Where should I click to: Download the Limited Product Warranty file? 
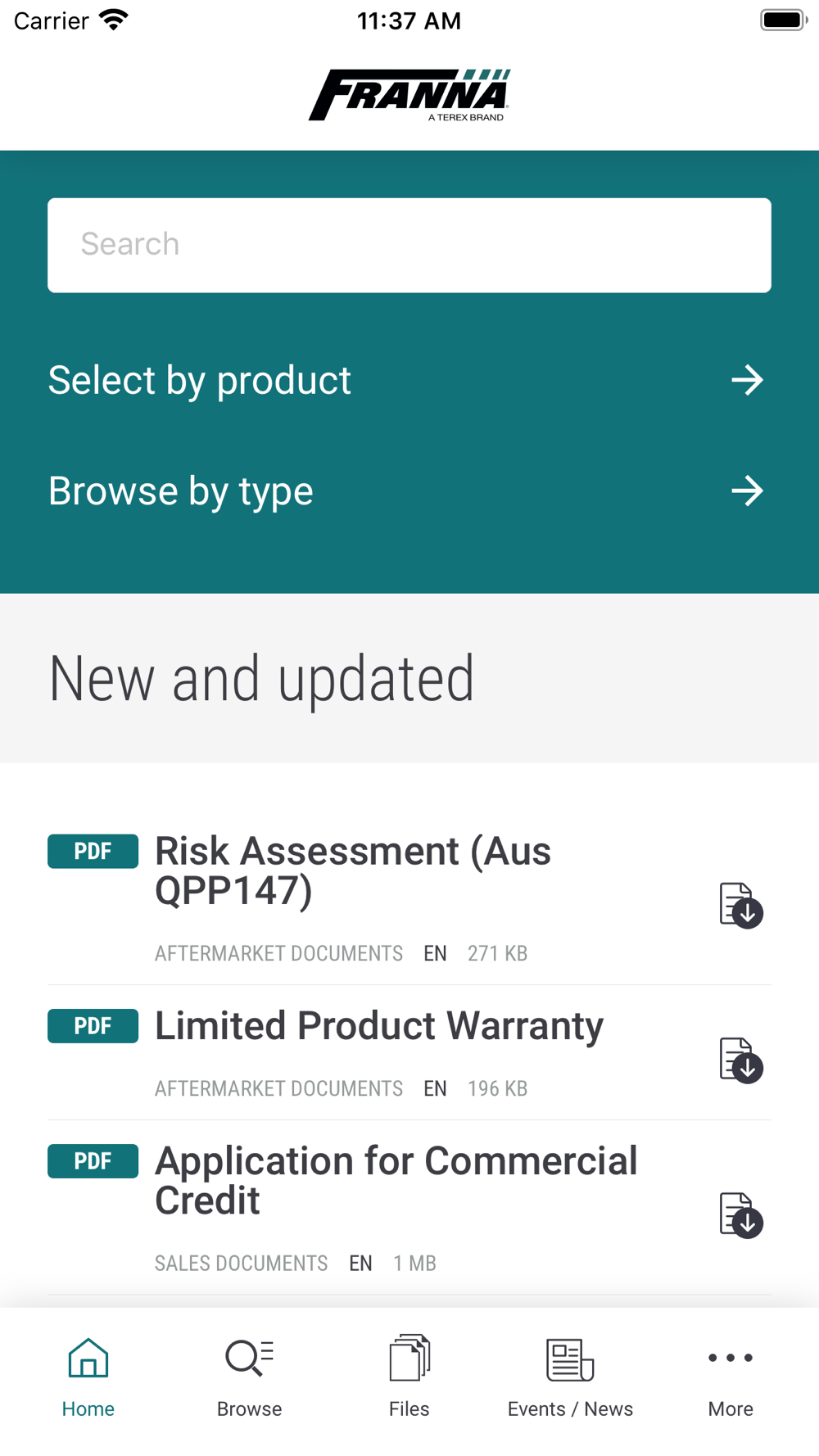point(740,1060)
